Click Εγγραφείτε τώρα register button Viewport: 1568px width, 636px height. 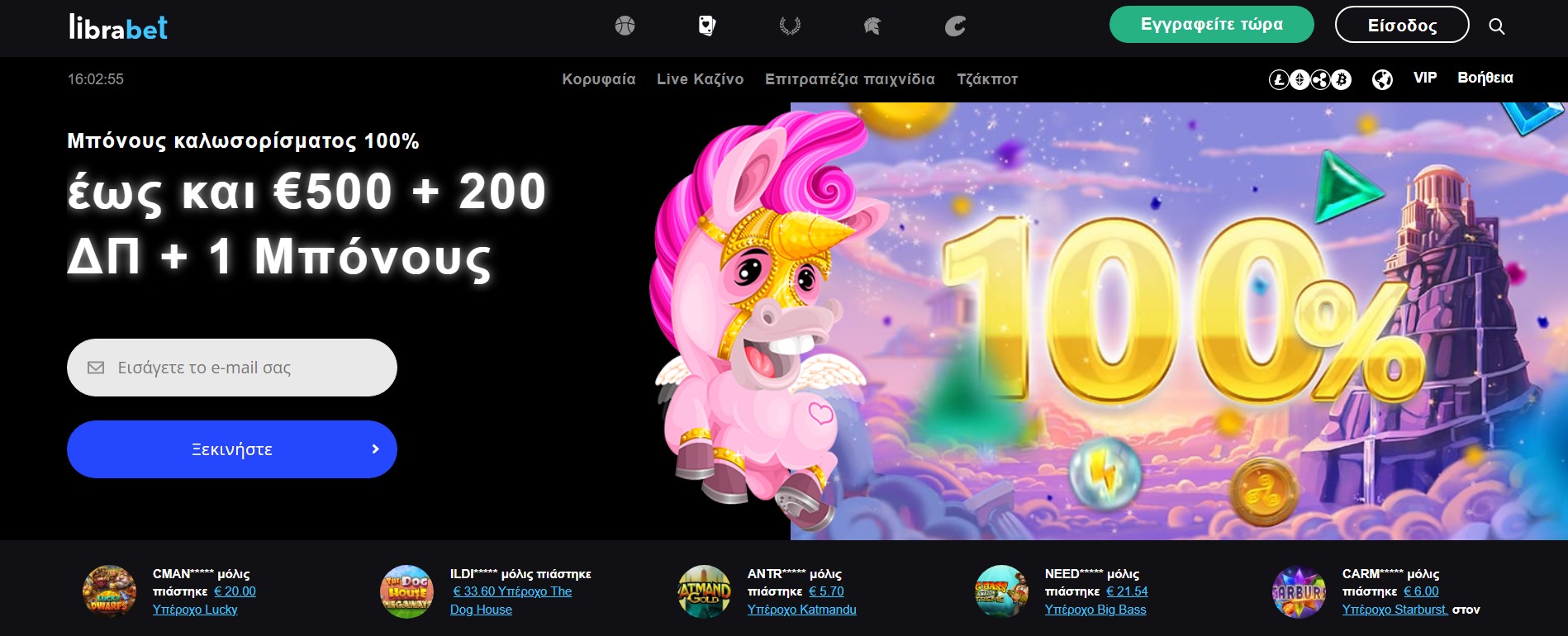(1211, 24)
